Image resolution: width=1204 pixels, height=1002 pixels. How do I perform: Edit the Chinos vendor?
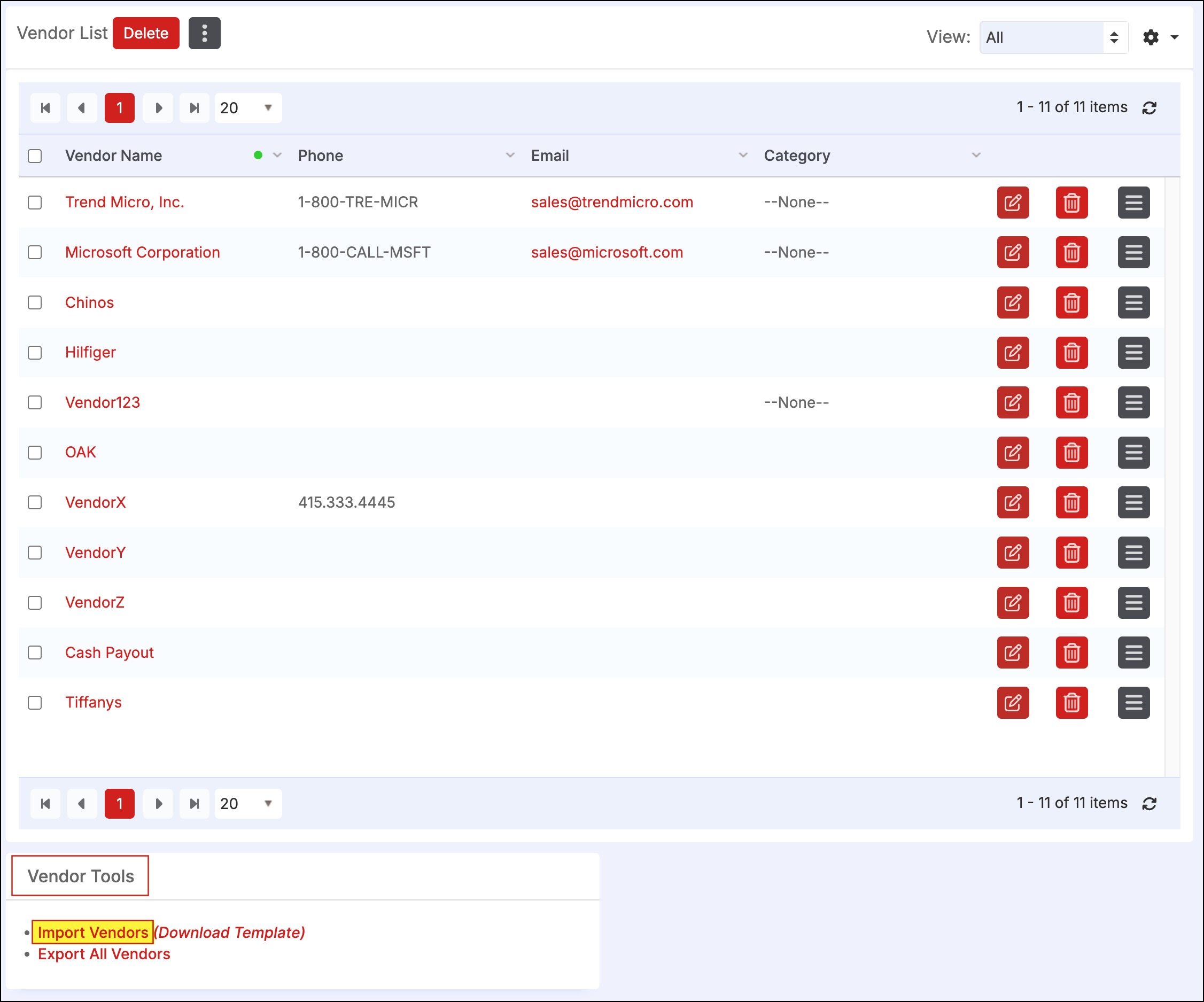[x=1013, y=302]
